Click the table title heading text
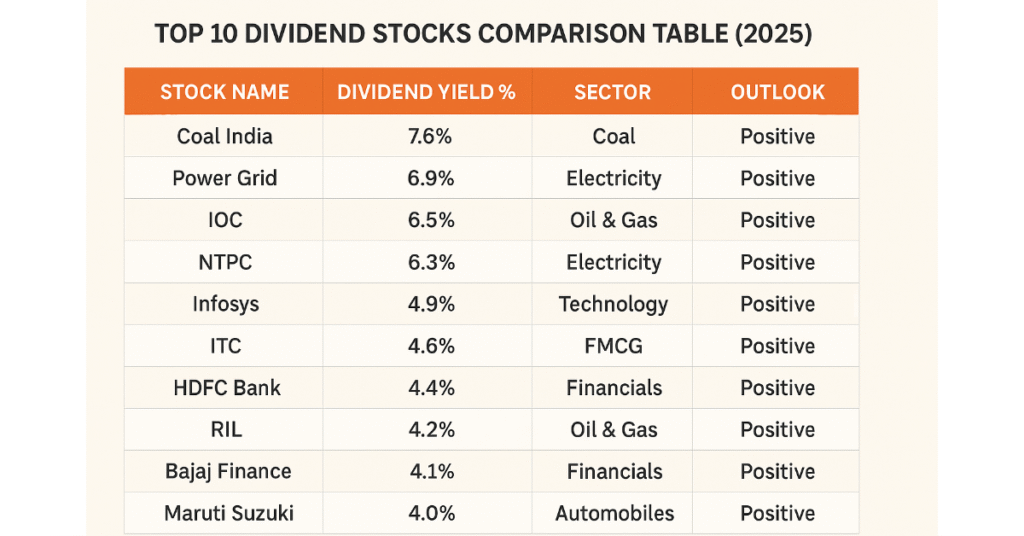This screenshot has width=1024, height=536. (x=483, y=34)
